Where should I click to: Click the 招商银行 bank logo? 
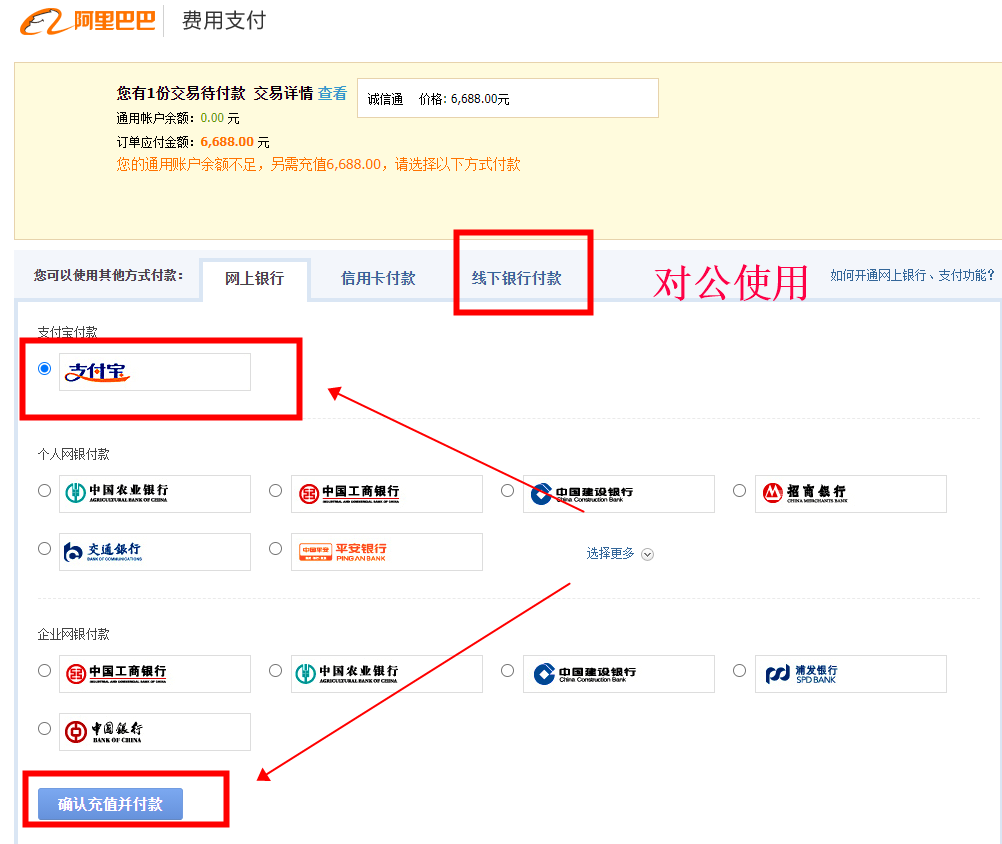tap(850, 493)
